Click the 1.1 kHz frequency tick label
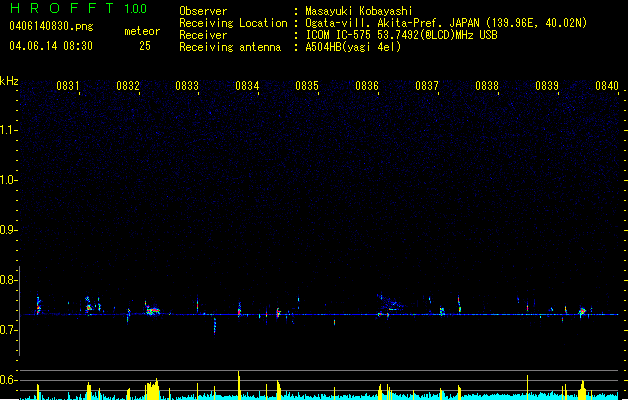Viewport: 629px width, 400px height. (8, 130)
